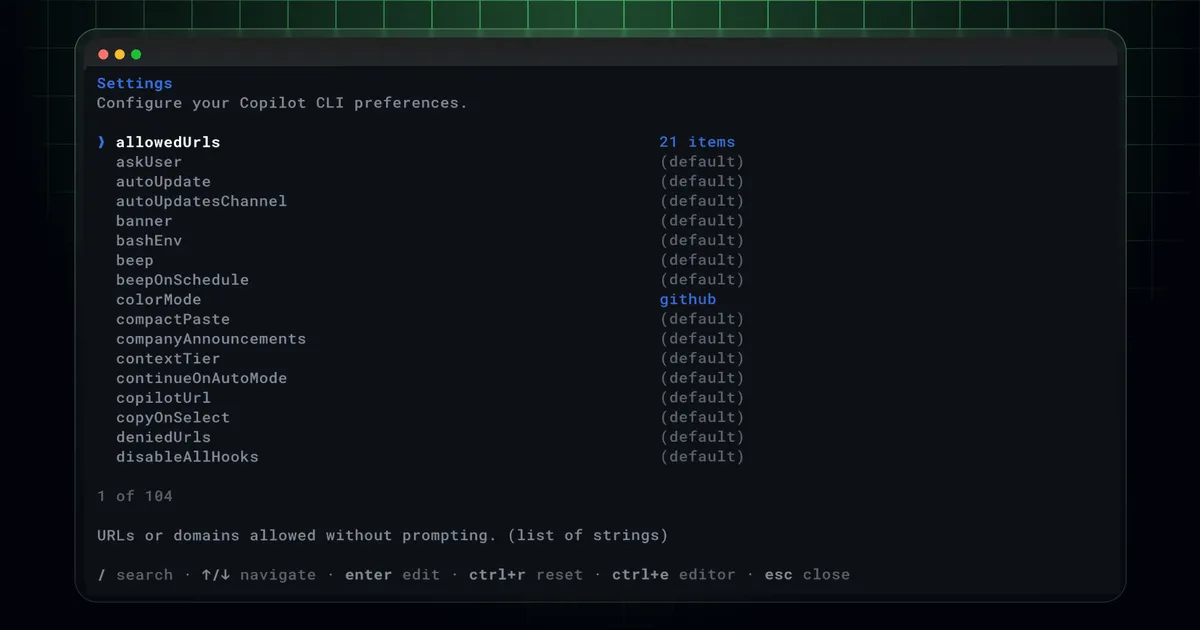Click the beep setting entry

coord(135,260)
